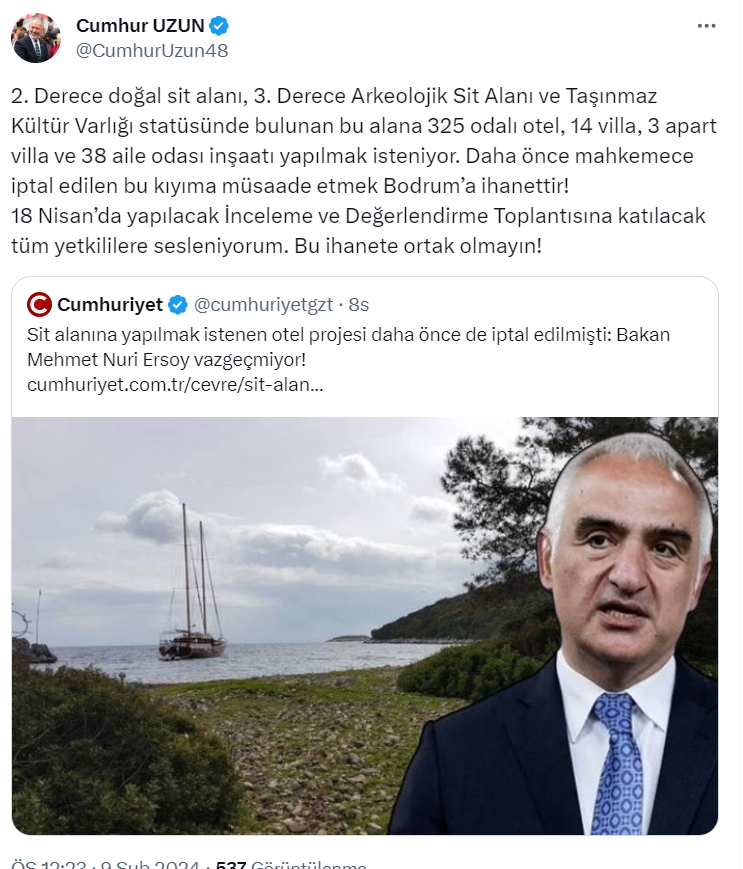
Task: Open the Cumhuriyet account name
Action: pyautogui.click(x=110, y=305)
